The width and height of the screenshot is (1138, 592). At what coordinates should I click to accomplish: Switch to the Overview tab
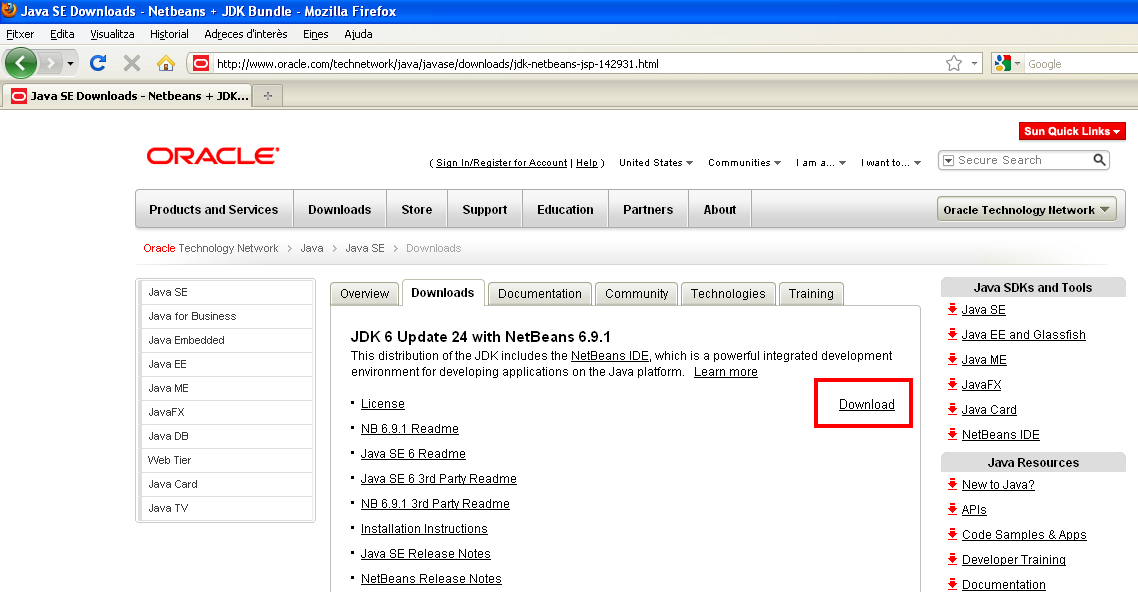coord(364,294)
